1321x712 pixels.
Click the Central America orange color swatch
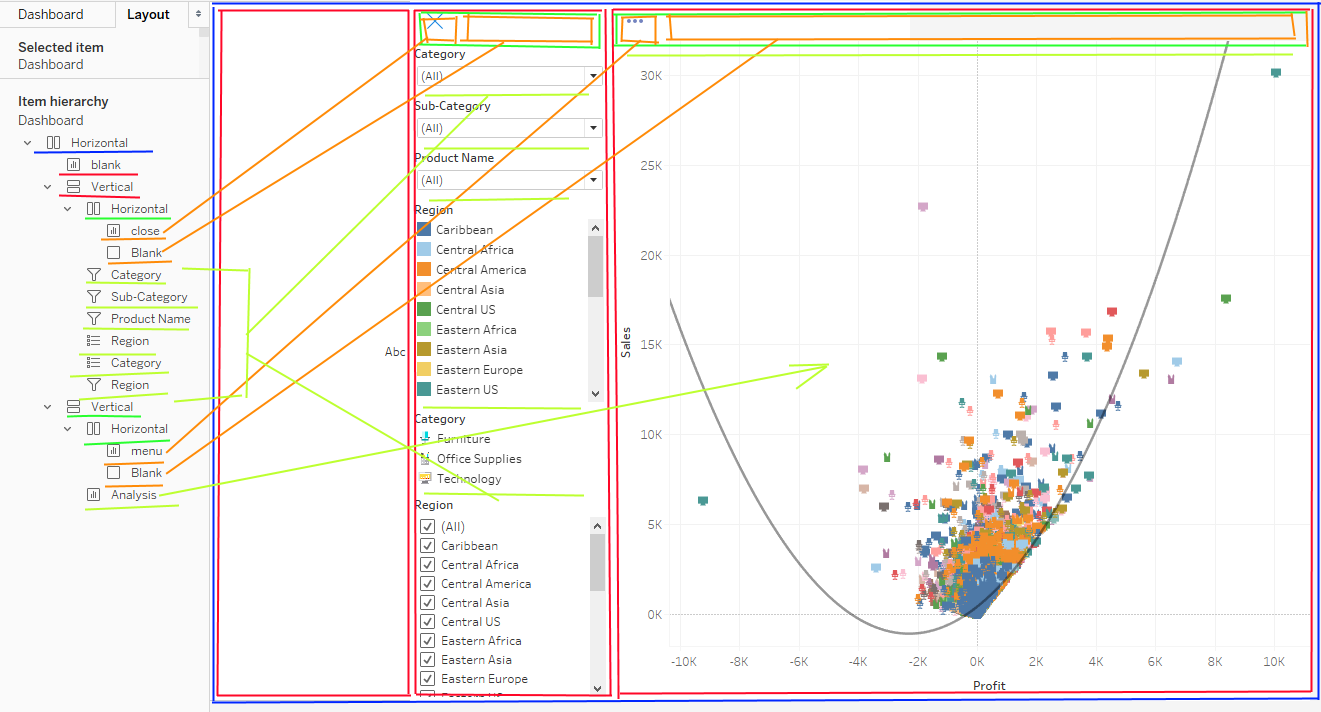[x=424, y=270]
